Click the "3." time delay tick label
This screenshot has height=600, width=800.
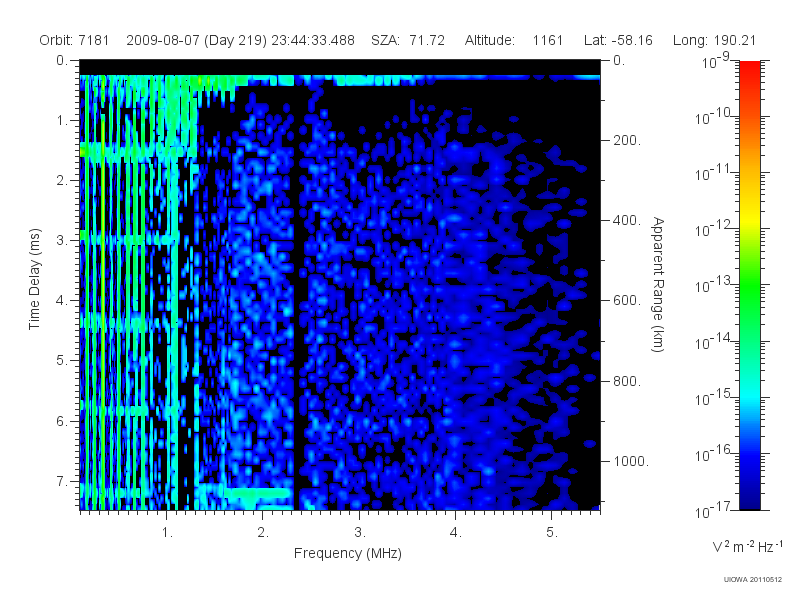click(62, 240)
